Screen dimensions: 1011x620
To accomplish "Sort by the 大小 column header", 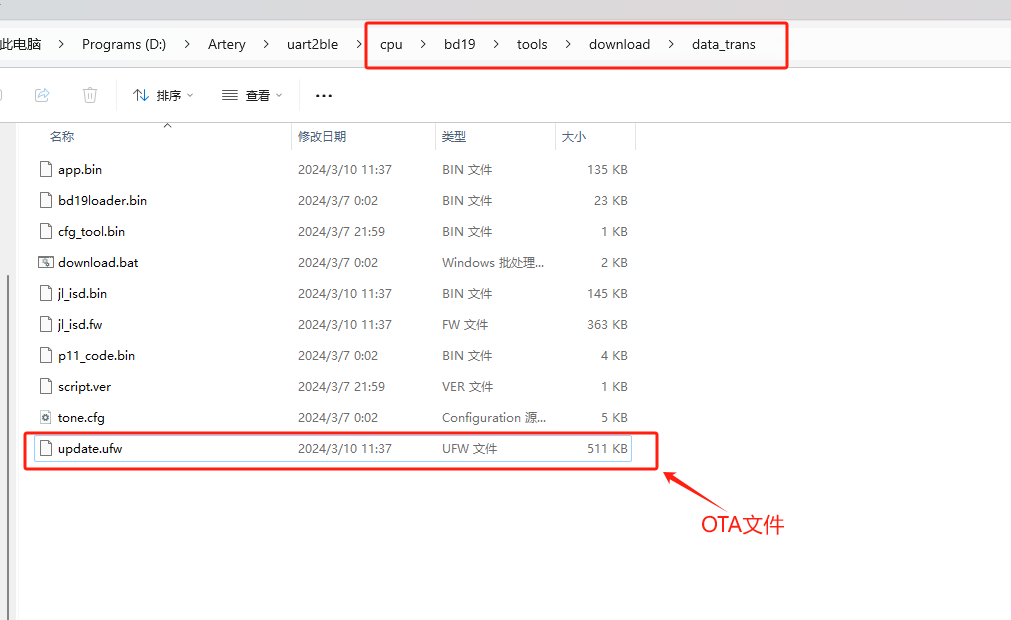I will click(x=574, y=137).
